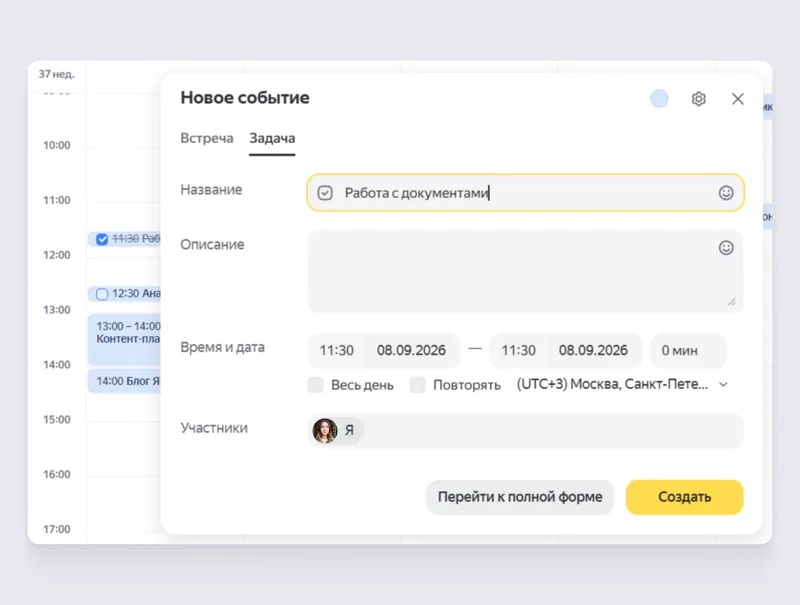This screenshot has height=605, width=800.
Task: Open the end date 08.09.2026 picker
Action: coord(593,350)
